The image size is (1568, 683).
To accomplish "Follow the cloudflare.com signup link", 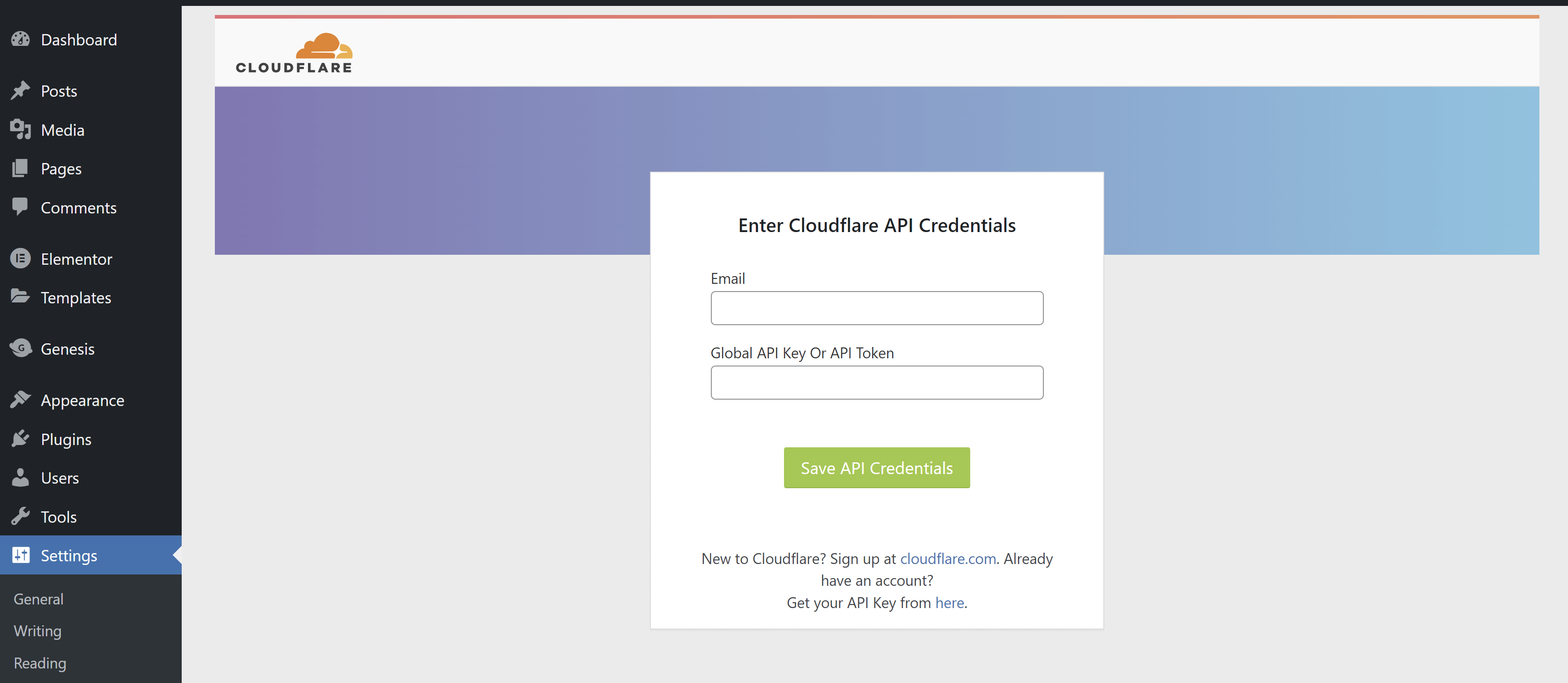I will point(947,559).
